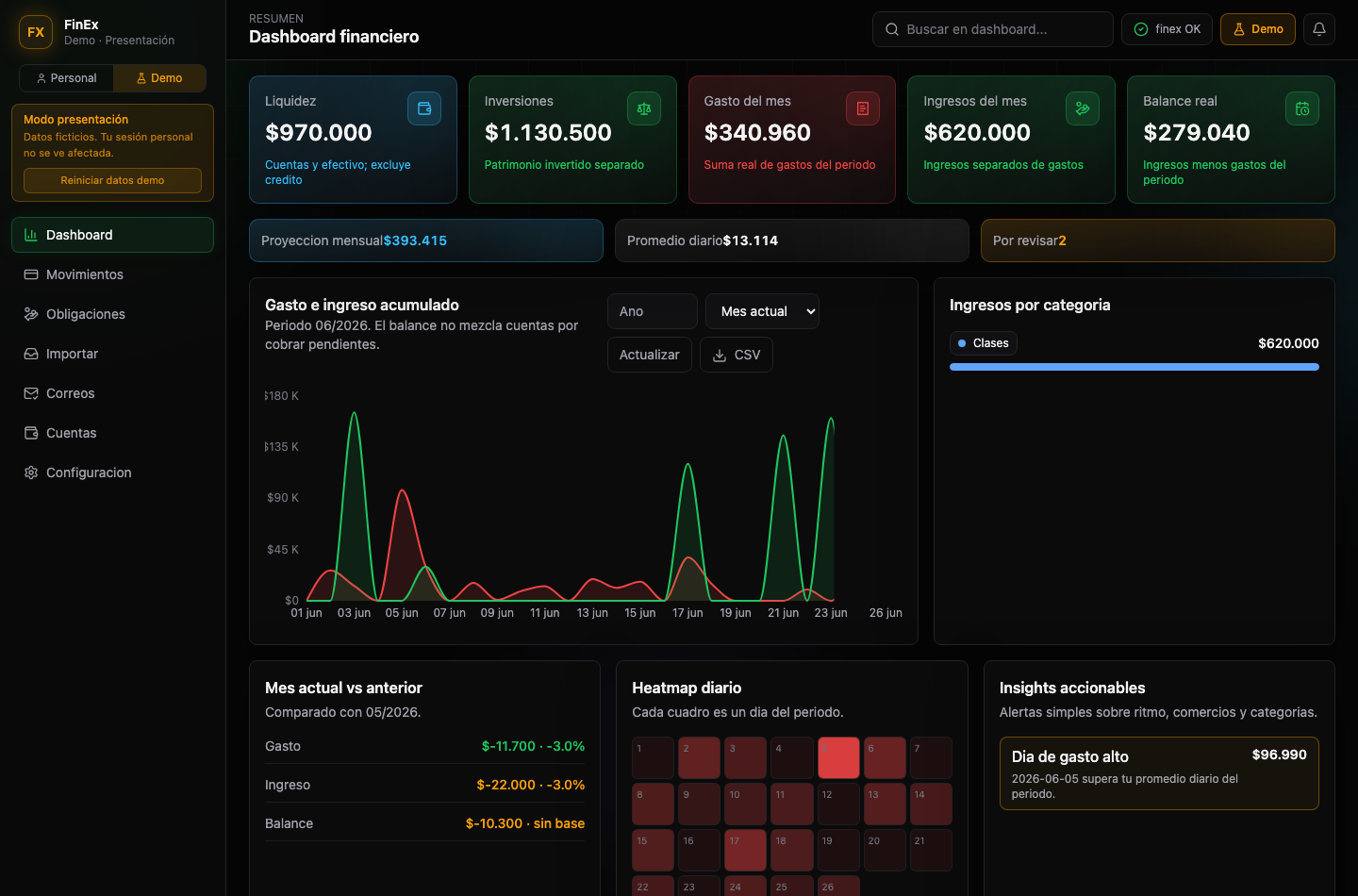Click the flask icon in top Demo button
The height and width of the screenshot is (896, 1358).
pos(1239,29)
